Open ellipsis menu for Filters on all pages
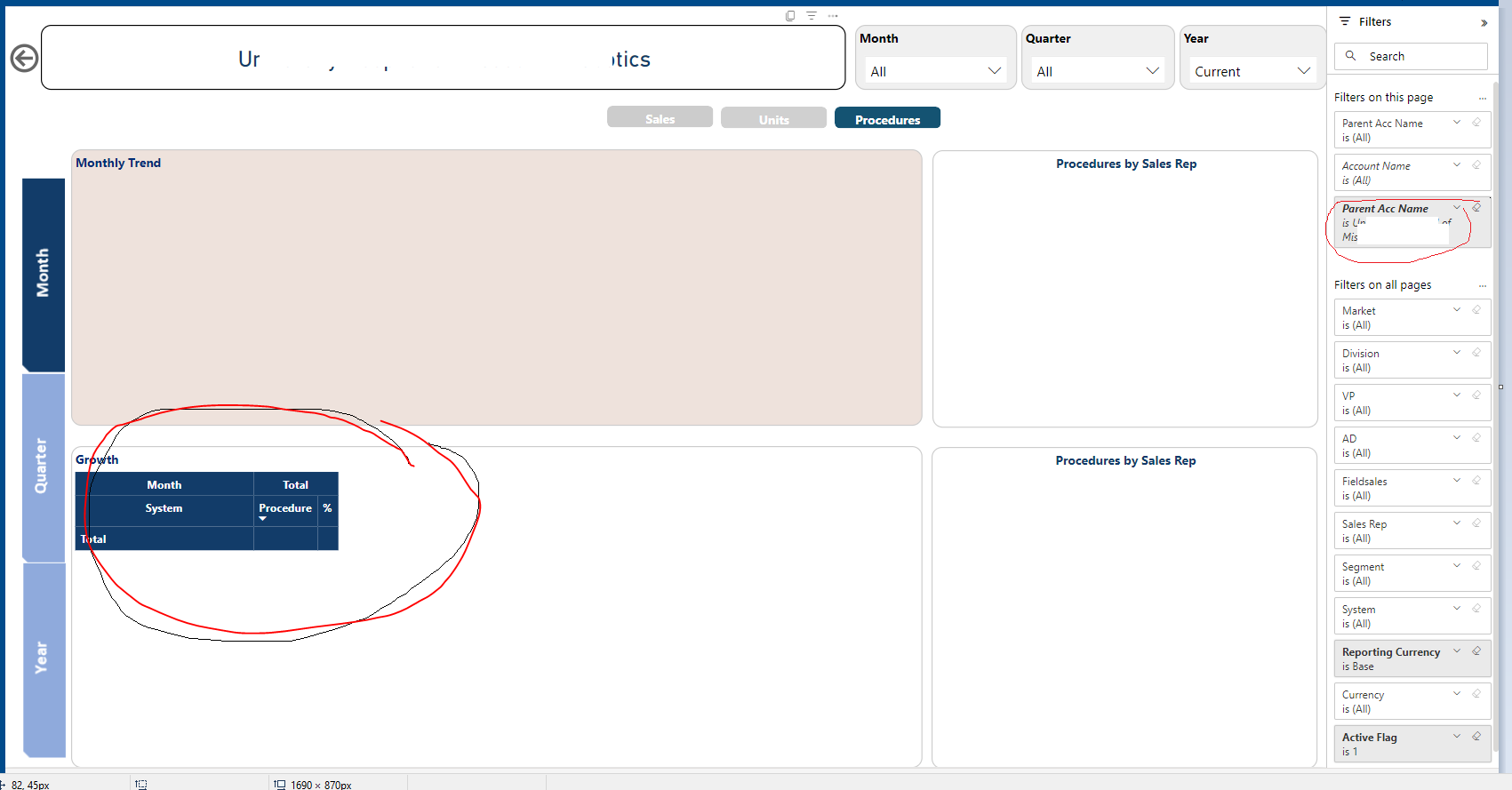The width and height of the screenshot is (1512, 790). pos(1483,285)
